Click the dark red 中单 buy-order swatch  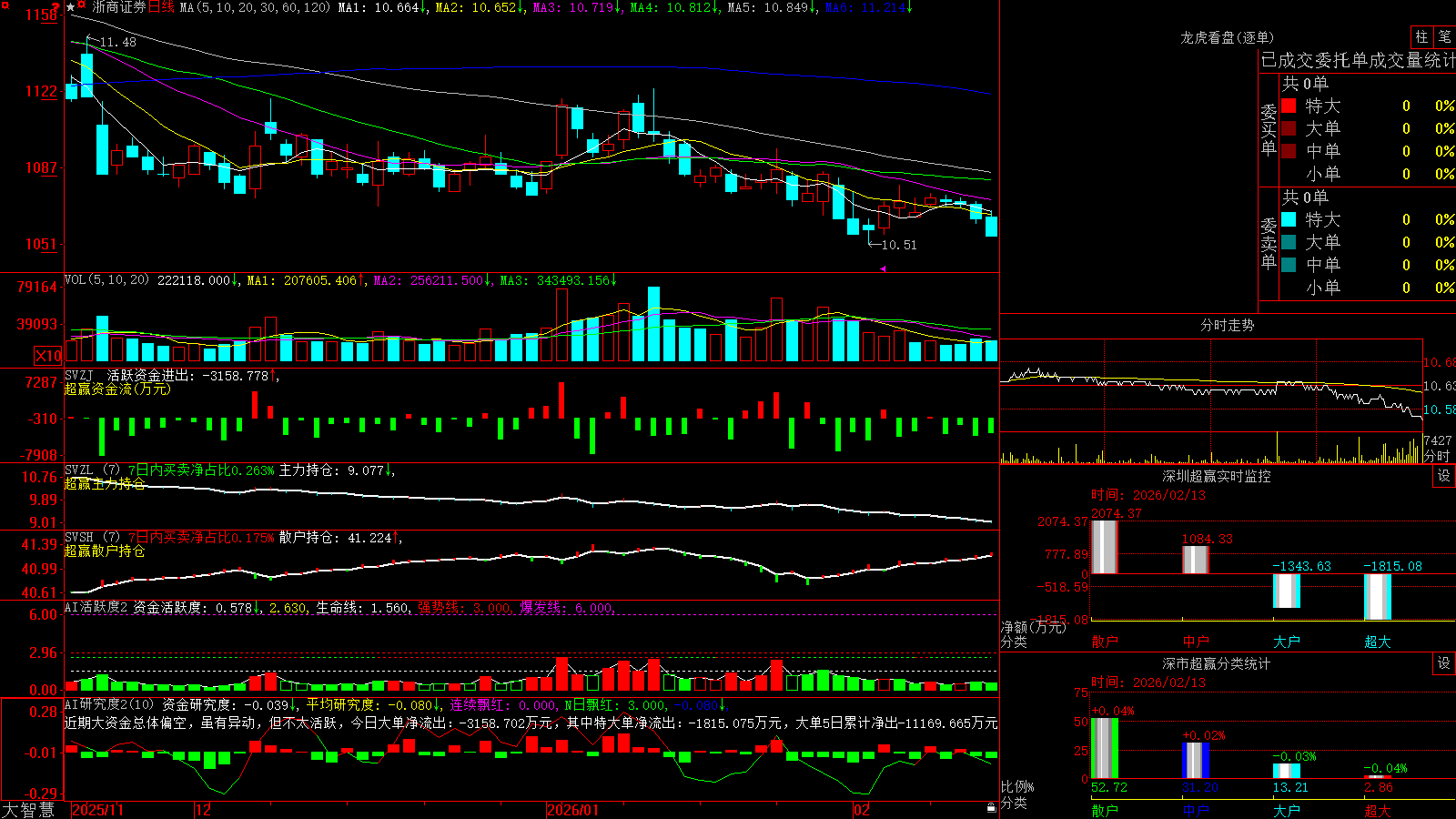pyautogui.click(x=1289, y=151)
